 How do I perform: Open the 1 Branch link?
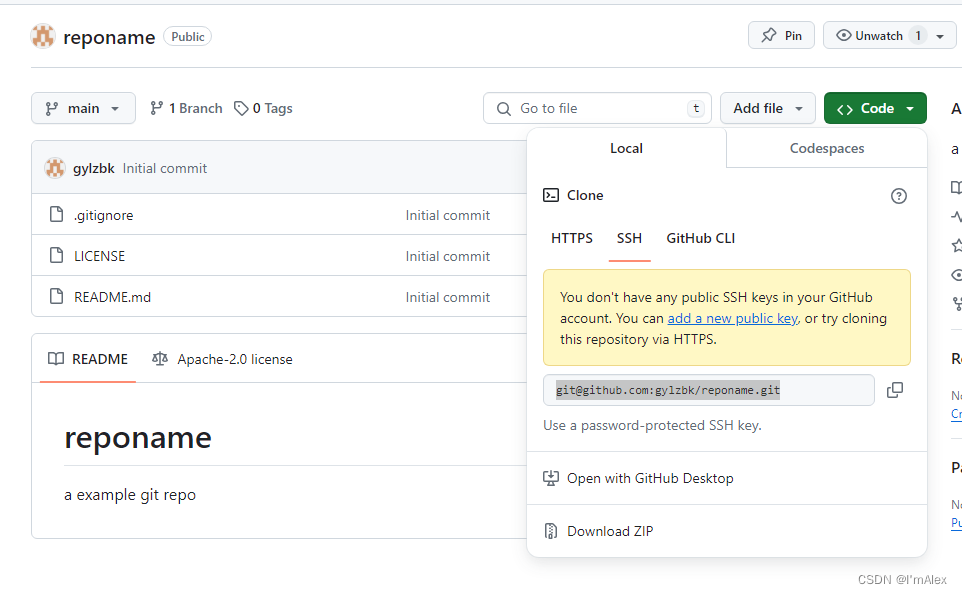pyautogui.click(x=187, y=109)
